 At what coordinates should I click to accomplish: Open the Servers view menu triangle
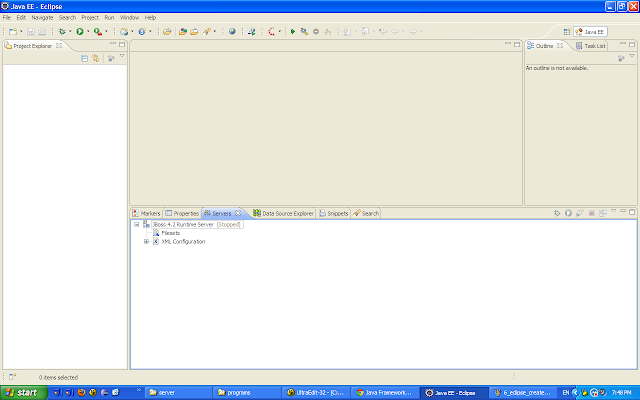(x=613, y=211)
